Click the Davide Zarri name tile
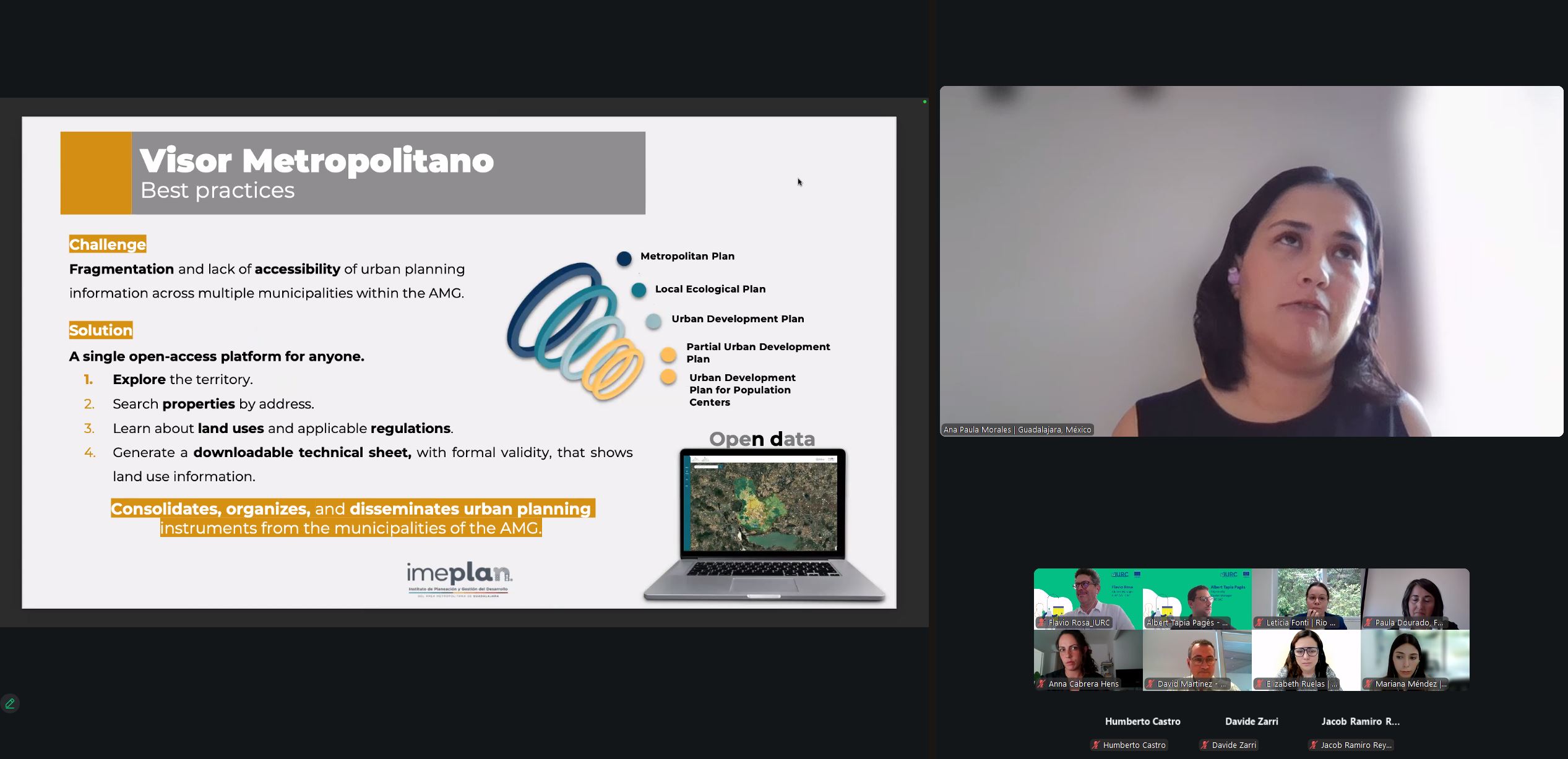The height and width of the screenshot is (759, 1568). 1251,721
